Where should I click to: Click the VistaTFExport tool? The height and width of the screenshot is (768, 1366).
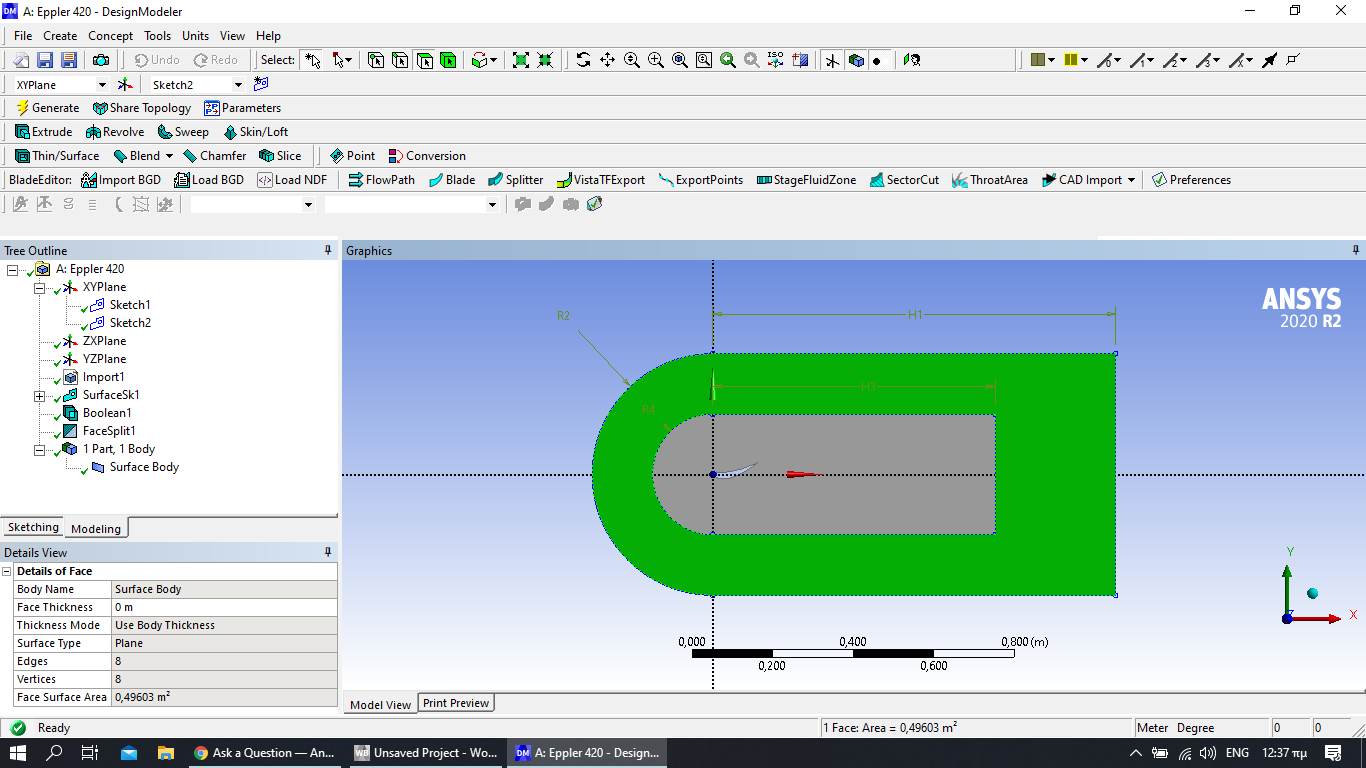[600, 180]
